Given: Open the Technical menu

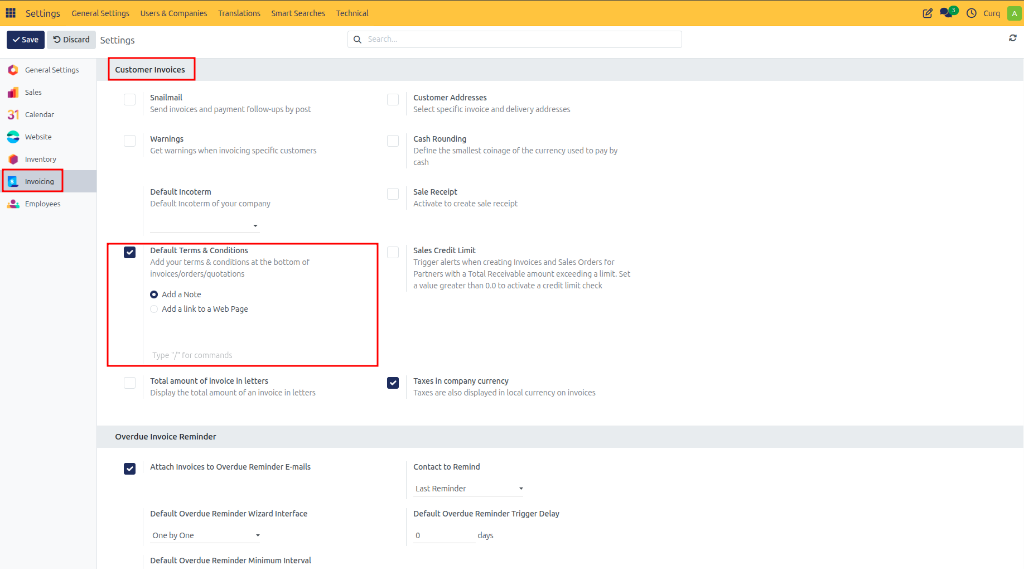Looking at the screenshot, I should coord(352,13).
